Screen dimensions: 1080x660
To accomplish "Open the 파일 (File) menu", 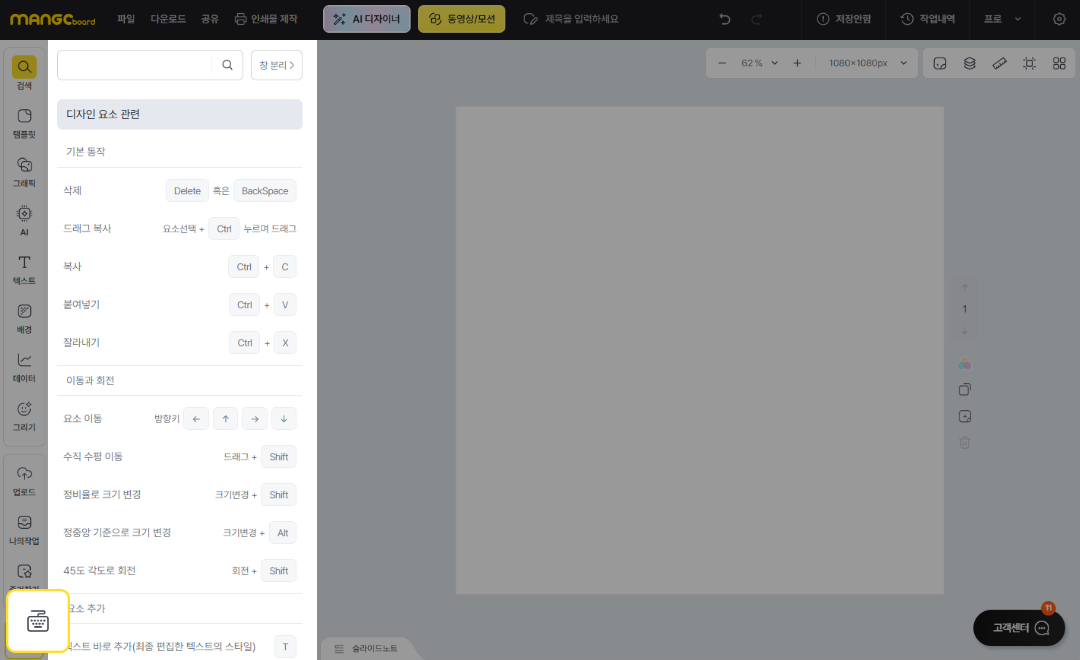I will (x=126, y=19).
